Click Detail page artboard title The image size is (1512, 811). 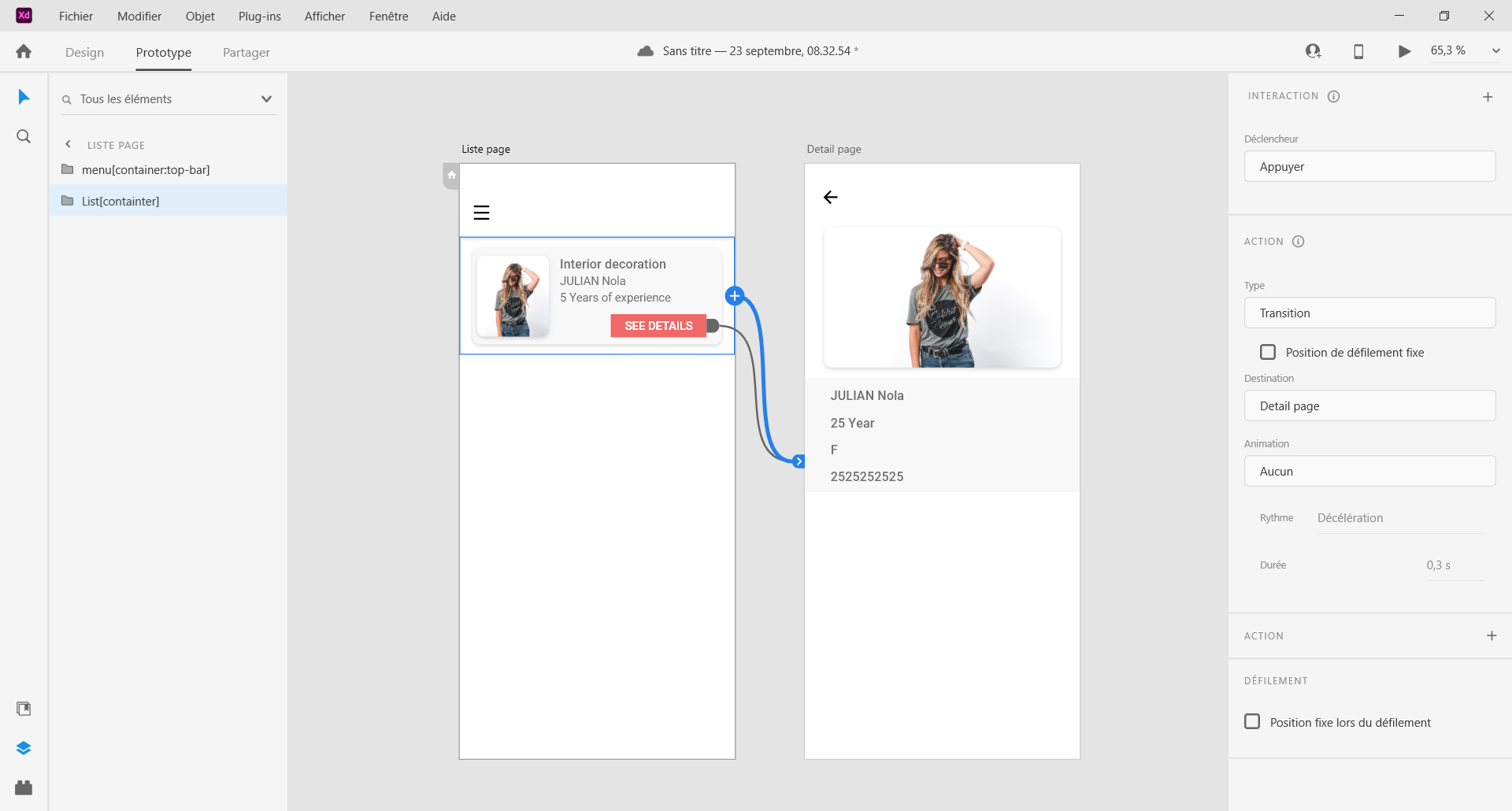click(x=834, y=149)
